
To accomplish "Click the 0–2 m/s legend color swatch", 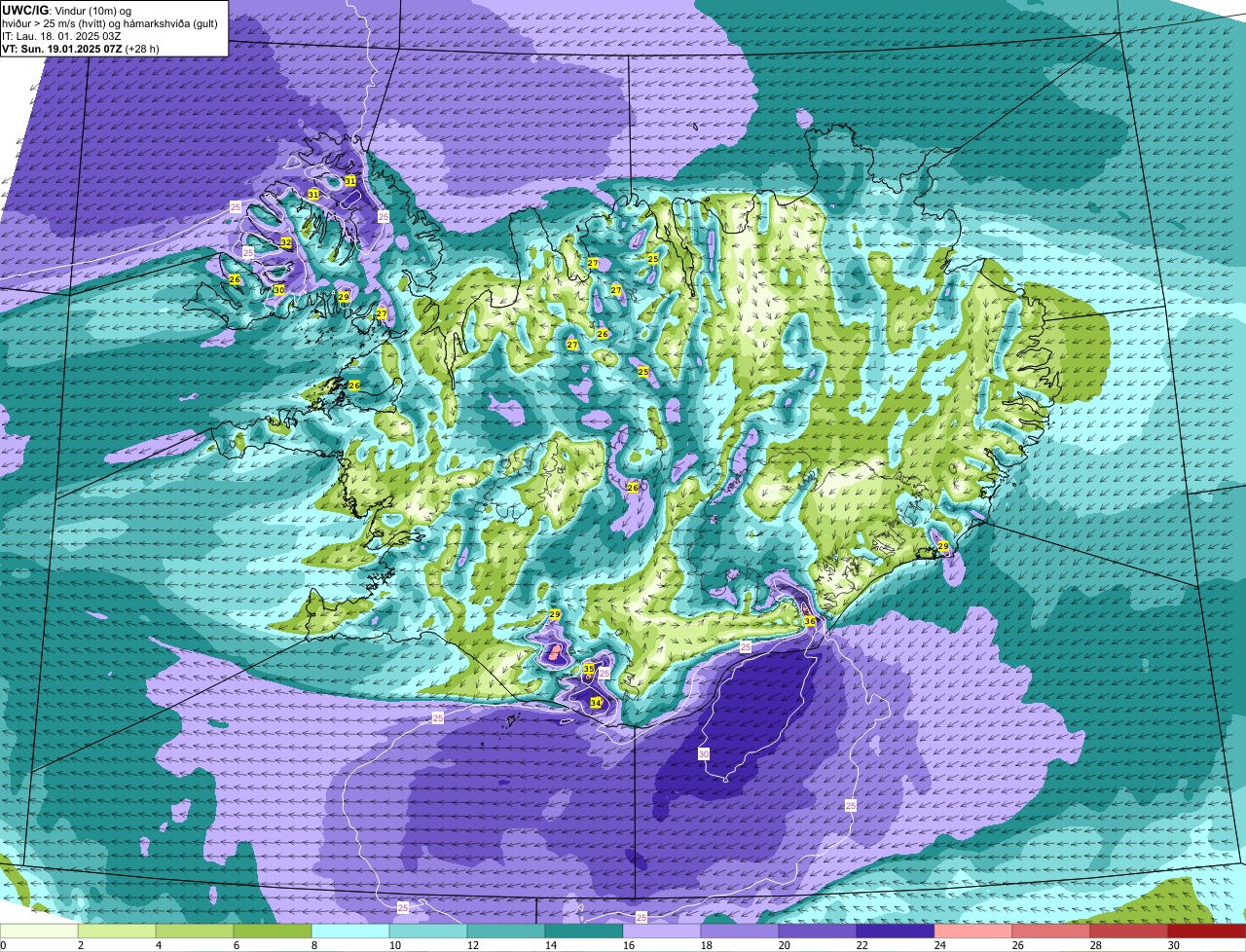I will (x=39, y=932).
